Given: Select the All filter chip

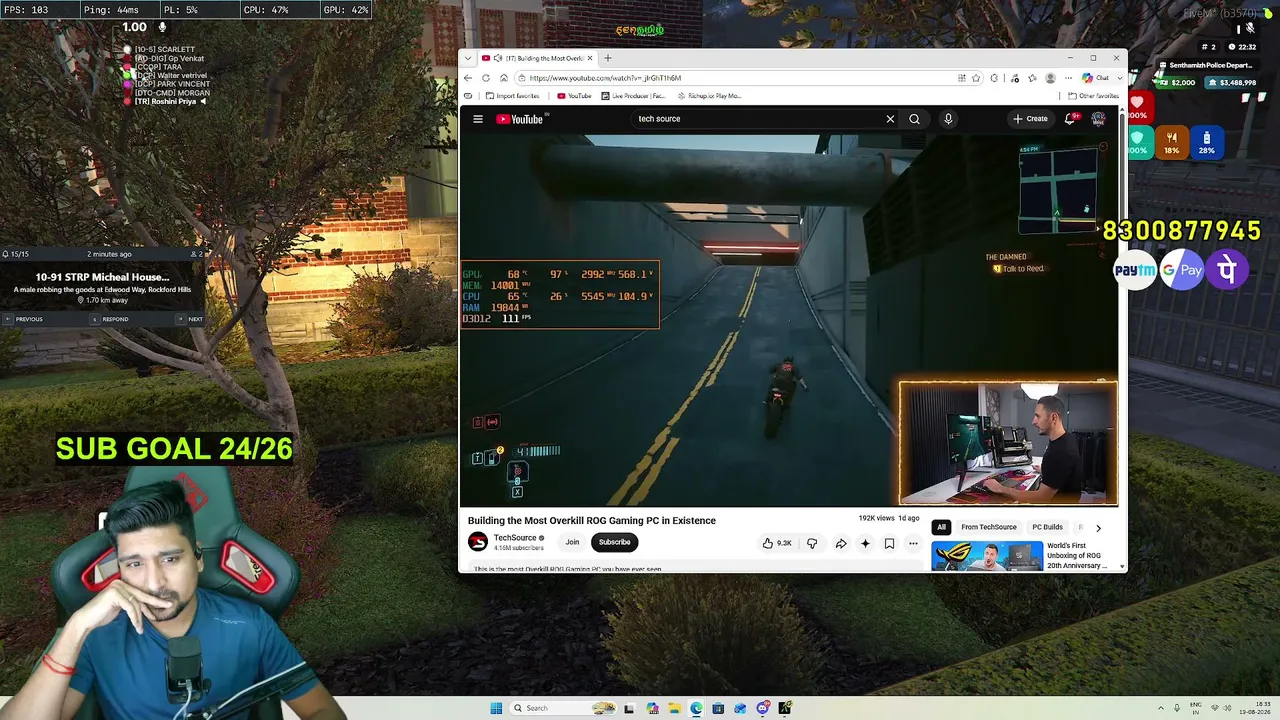Looking at the screenshot, I should pos(941,527).
